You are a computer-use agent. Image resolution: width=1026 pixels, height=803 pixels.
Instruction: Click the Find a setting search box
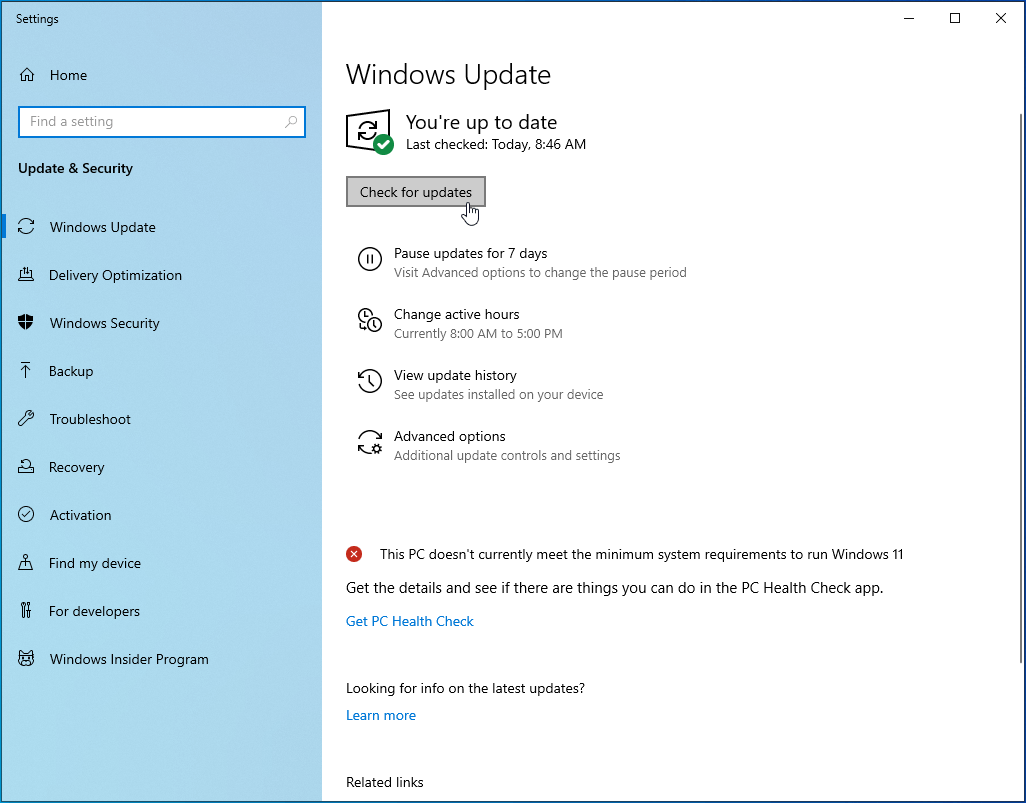[x=162, y=121]
